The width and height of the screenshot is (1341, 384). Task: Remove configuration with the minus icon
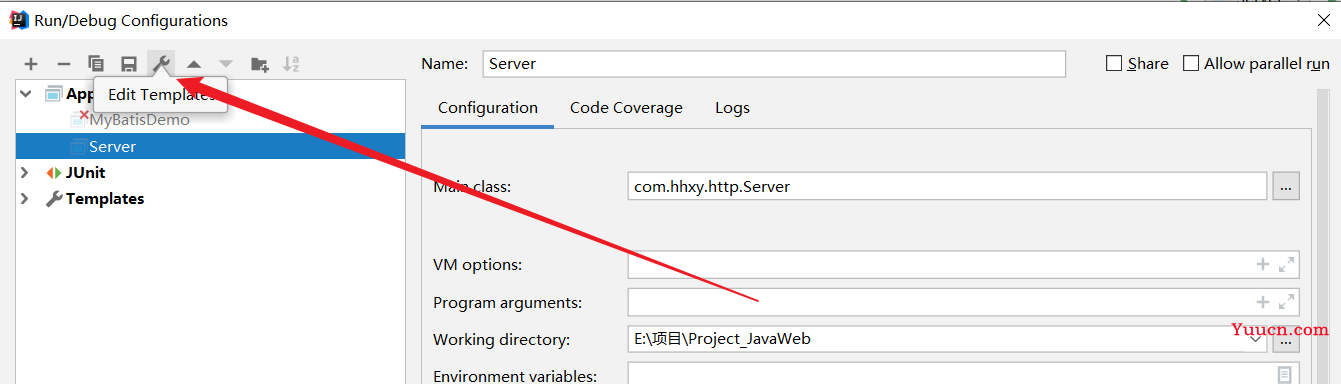click(63, 64)
